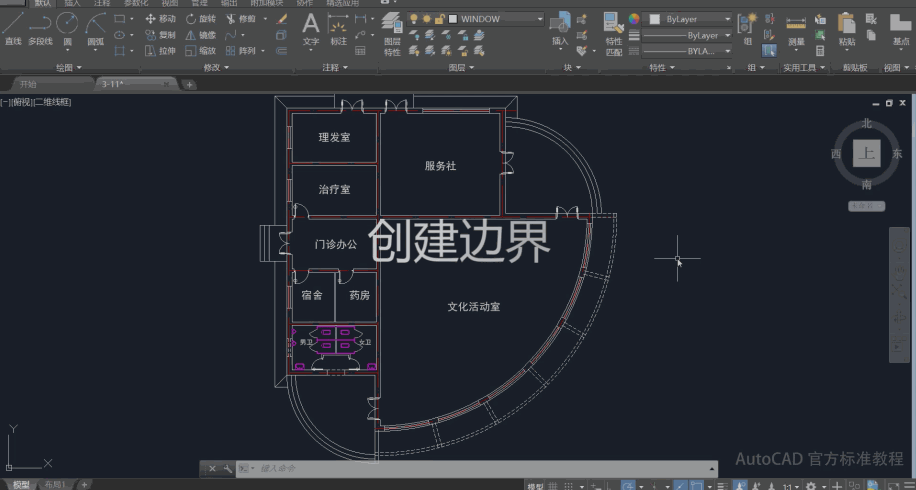Screen dimensions: 916x490
Task: Click the Array (阵列) tool
Action: click(x=241, y=51)
